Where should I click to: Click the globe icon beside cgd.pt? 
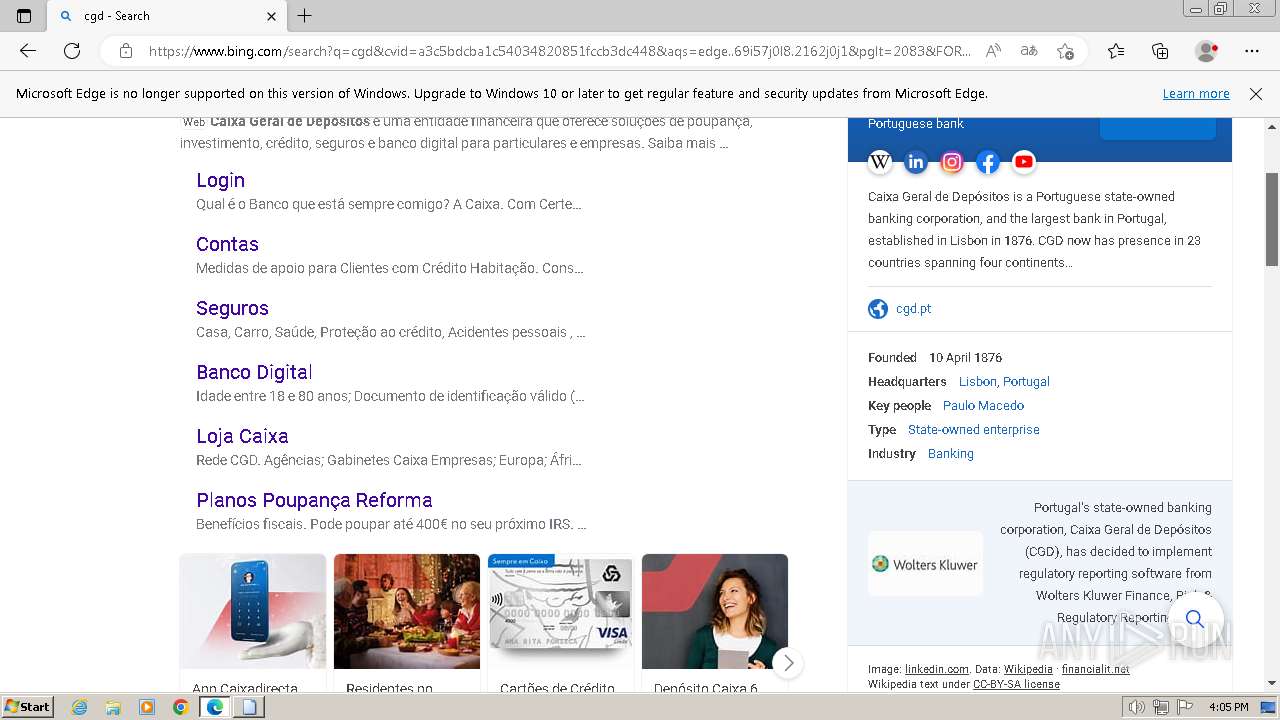click(x=878, y=309)
